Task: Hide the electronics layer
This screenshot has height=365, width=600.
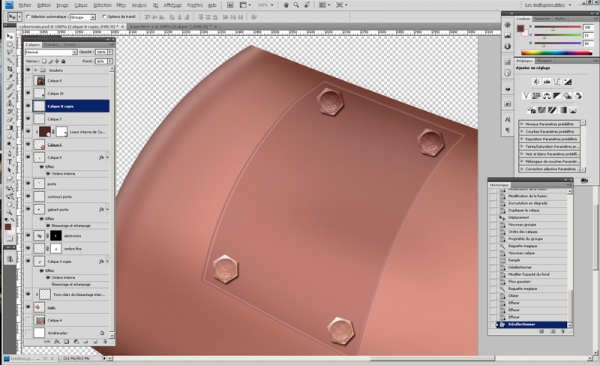Action: (x=28, y=236)
